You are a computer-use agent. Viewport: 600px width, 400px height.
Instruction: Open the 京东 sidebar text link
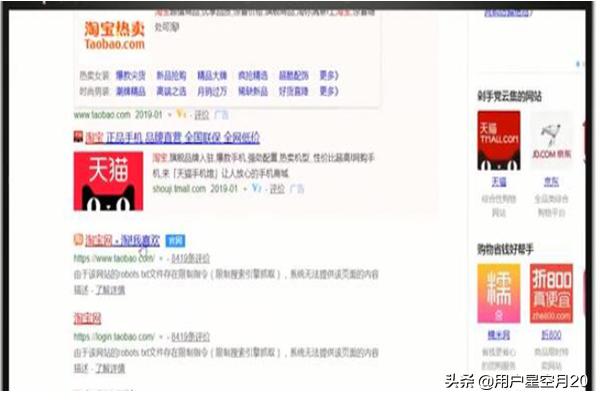(x=551, y=182)
